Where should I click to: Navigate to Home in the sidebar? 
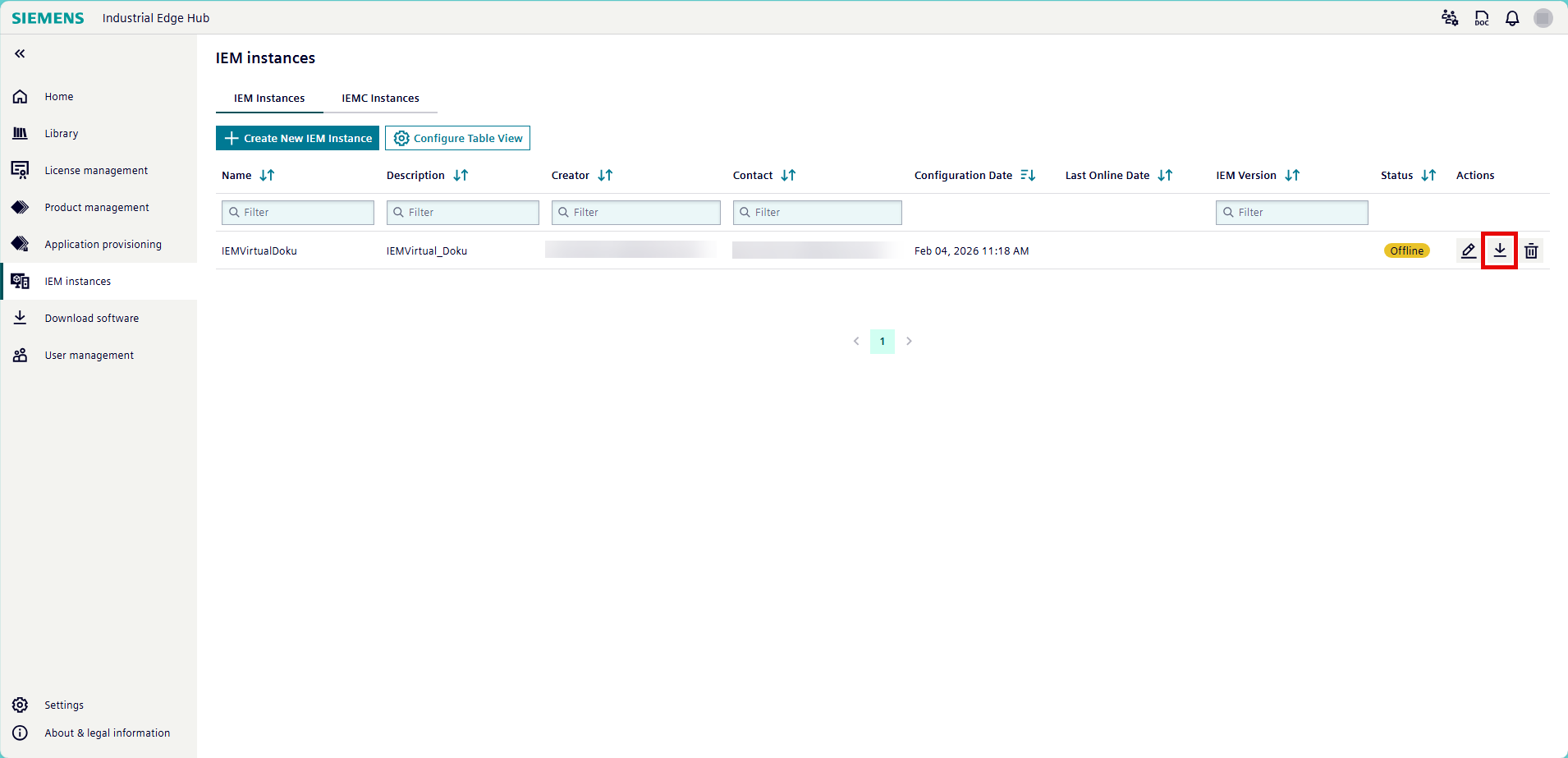click(58, 96)
